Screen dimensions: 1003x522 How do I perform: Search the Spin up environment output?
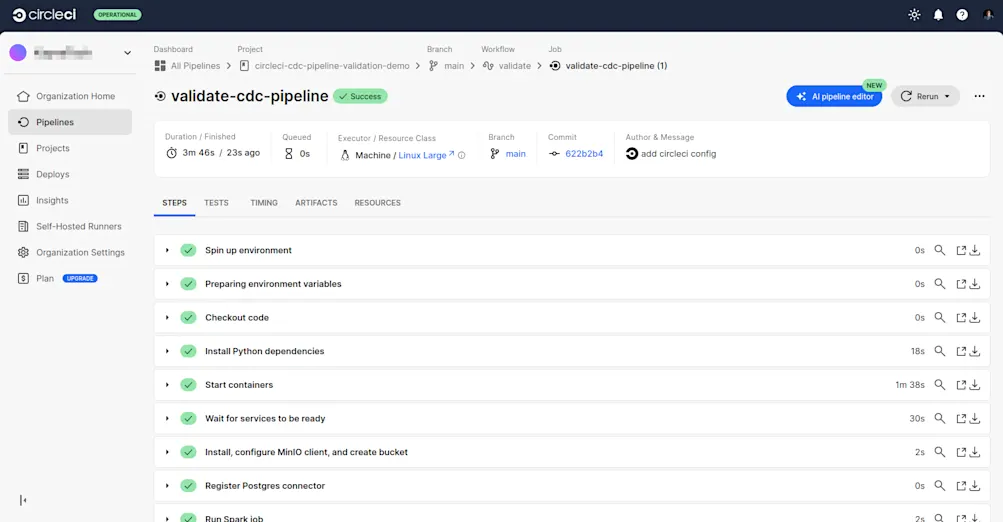click(x=940, y=250)
